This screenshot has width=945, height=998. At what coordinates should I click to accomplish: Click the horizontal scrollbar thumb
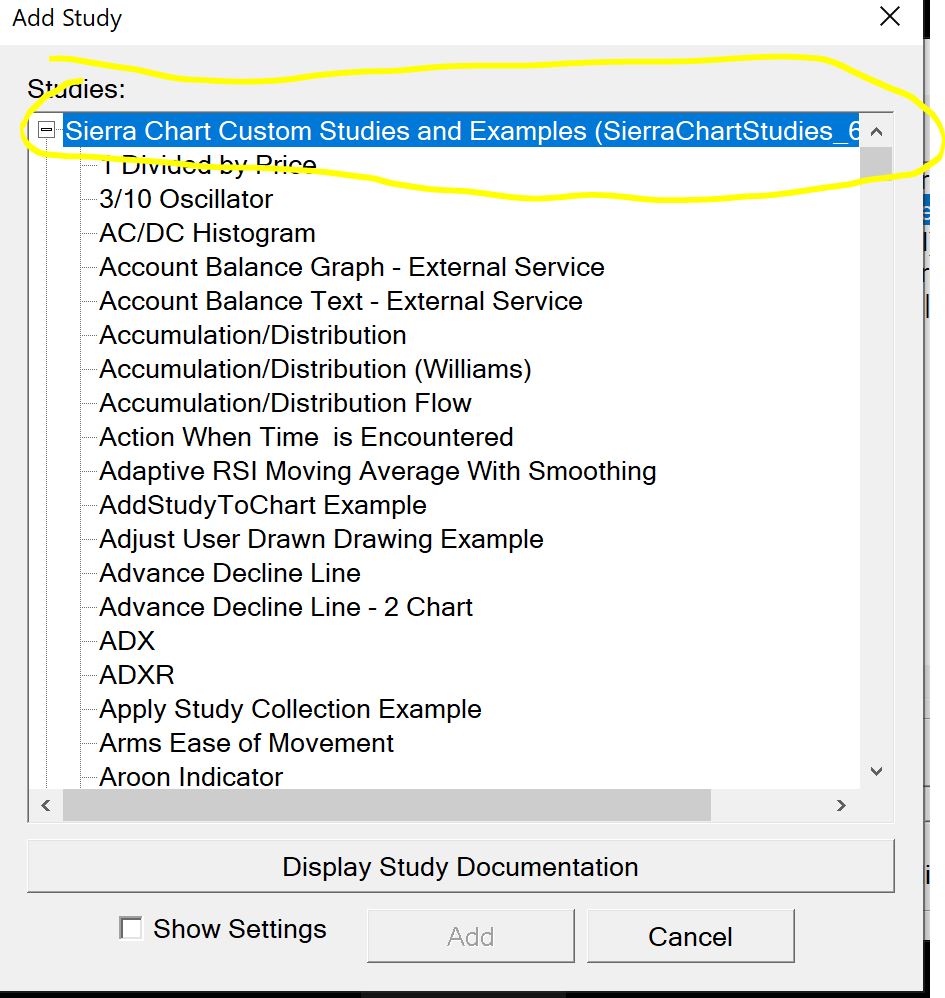387,806
